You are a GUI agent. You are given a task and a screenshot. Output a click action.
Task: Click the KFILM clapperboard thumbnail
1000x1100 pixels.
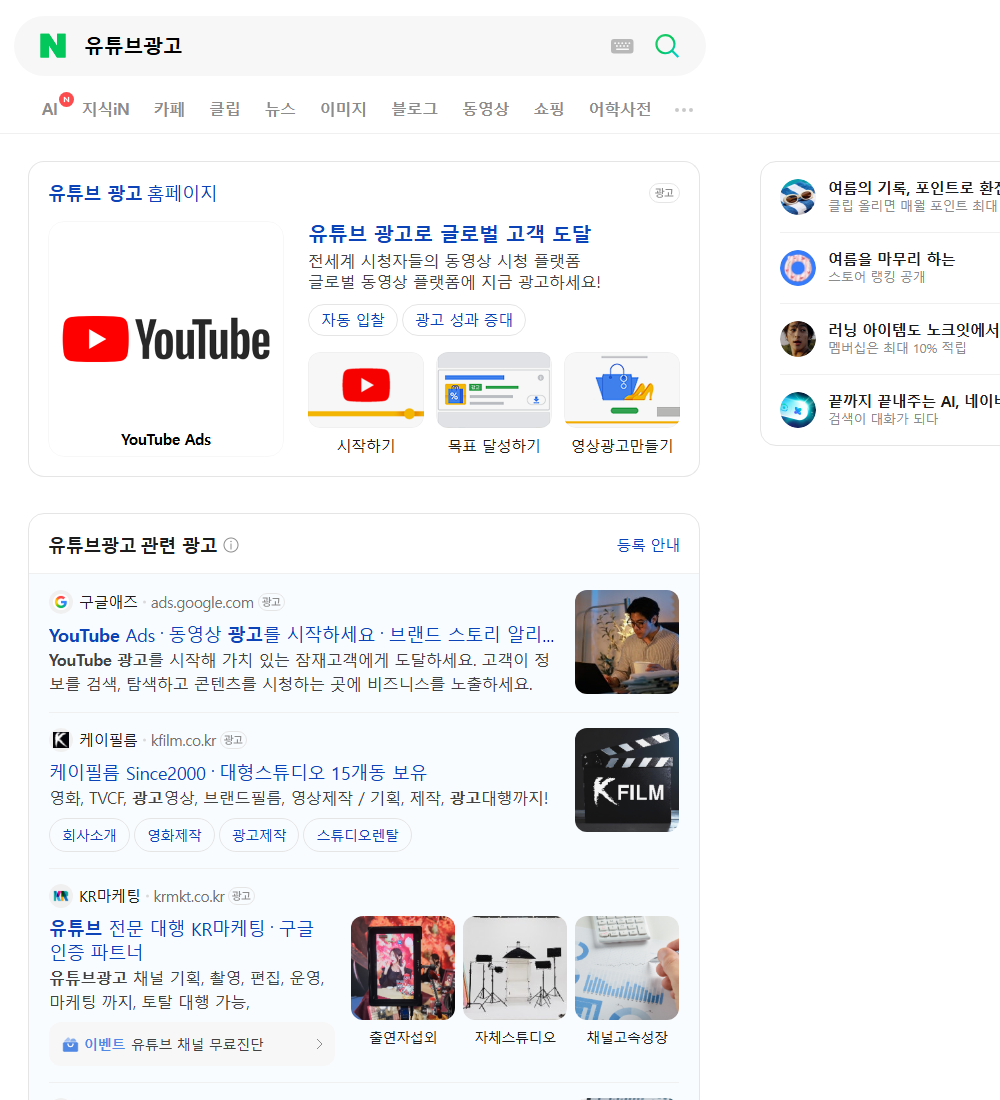point(627,780)
